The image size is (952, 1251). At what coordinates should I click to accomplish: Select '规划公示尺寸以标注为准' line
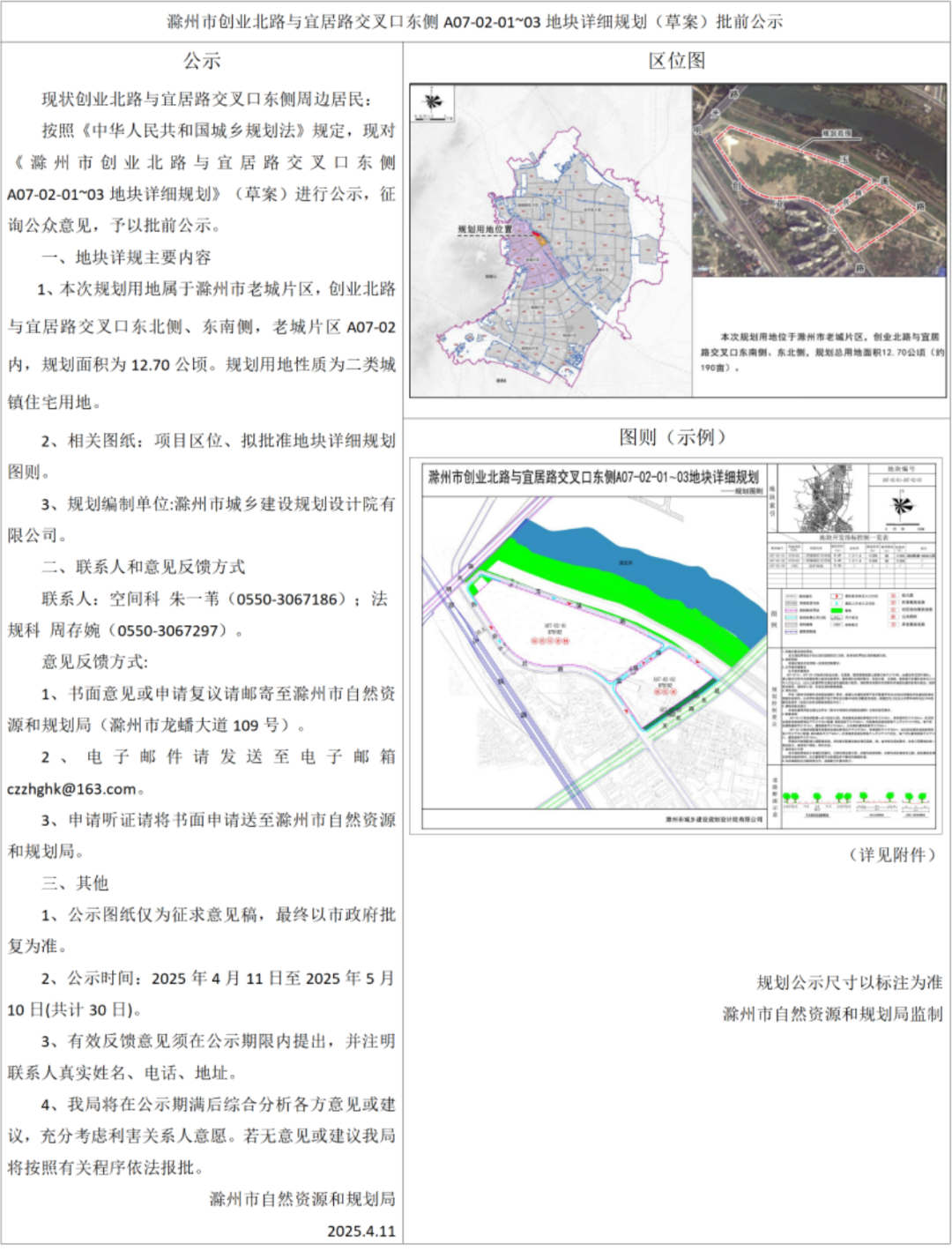(849, 983)
